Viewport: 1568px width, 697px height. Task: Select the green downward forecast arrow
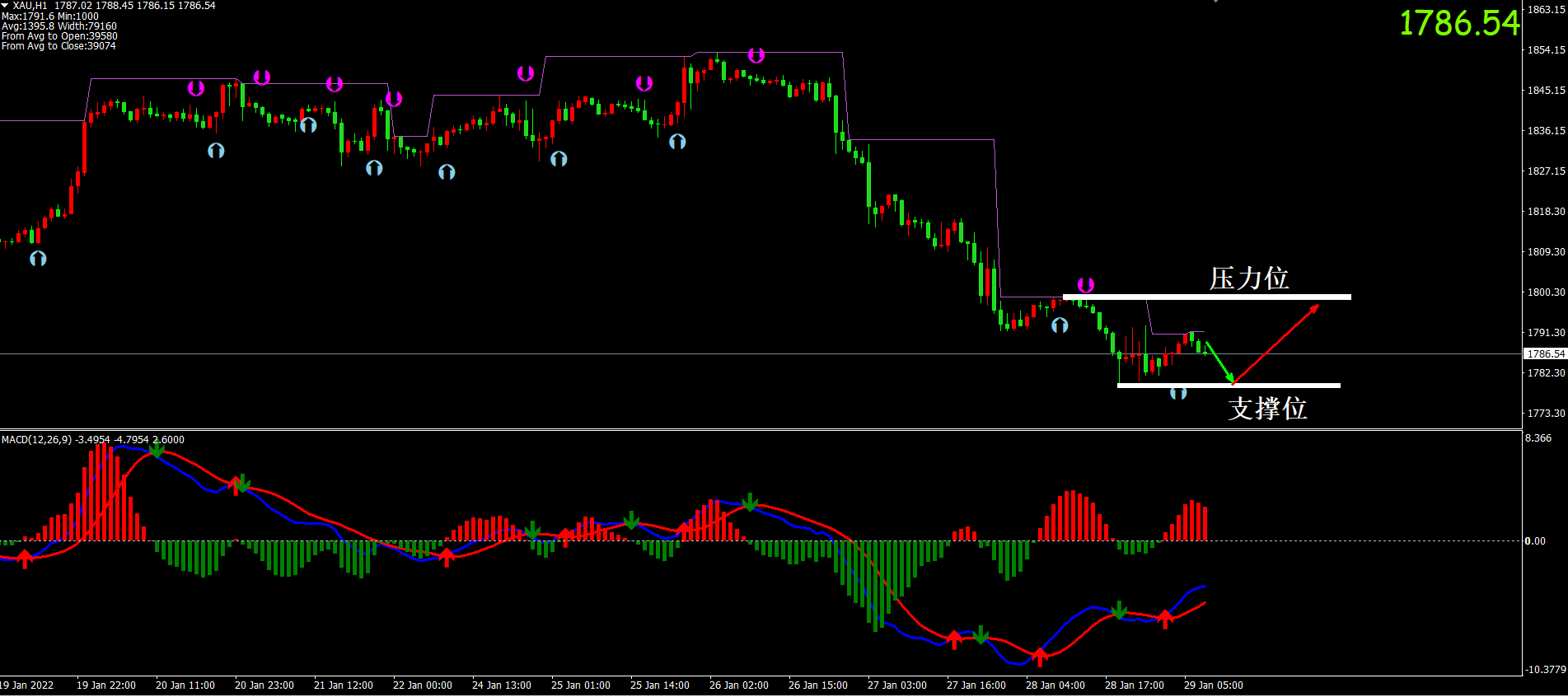(x=1220, y=363)
